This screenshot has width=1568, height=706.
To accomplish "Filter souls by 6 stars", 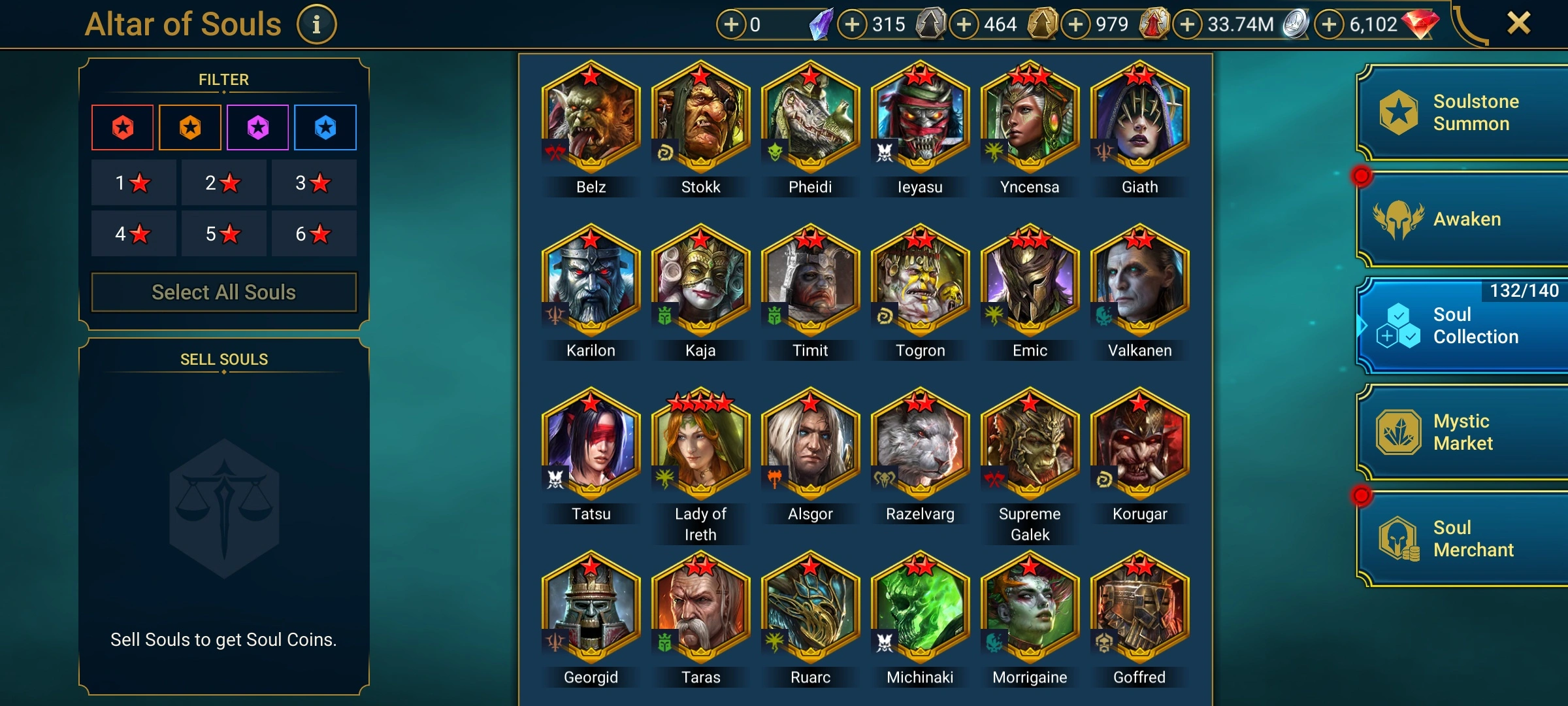I will click(x=314, y=233).
